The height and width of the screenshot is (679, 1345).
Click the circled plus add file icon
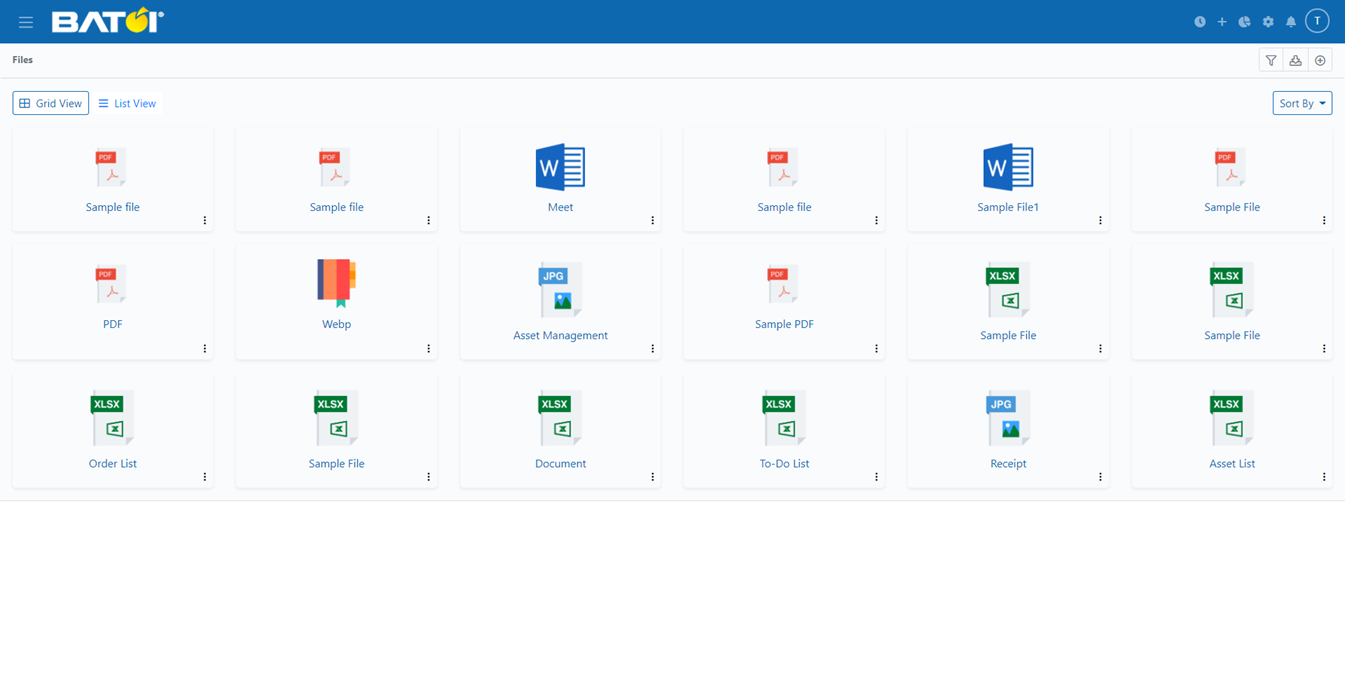coord(1320,61)
